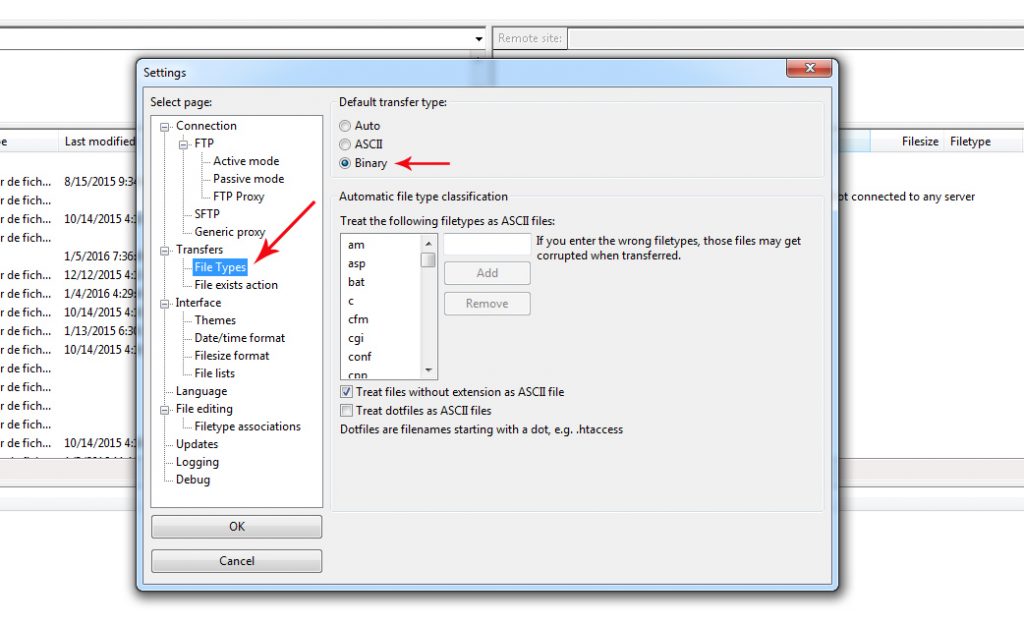Collapse the FTP tree node

(184, 144)
